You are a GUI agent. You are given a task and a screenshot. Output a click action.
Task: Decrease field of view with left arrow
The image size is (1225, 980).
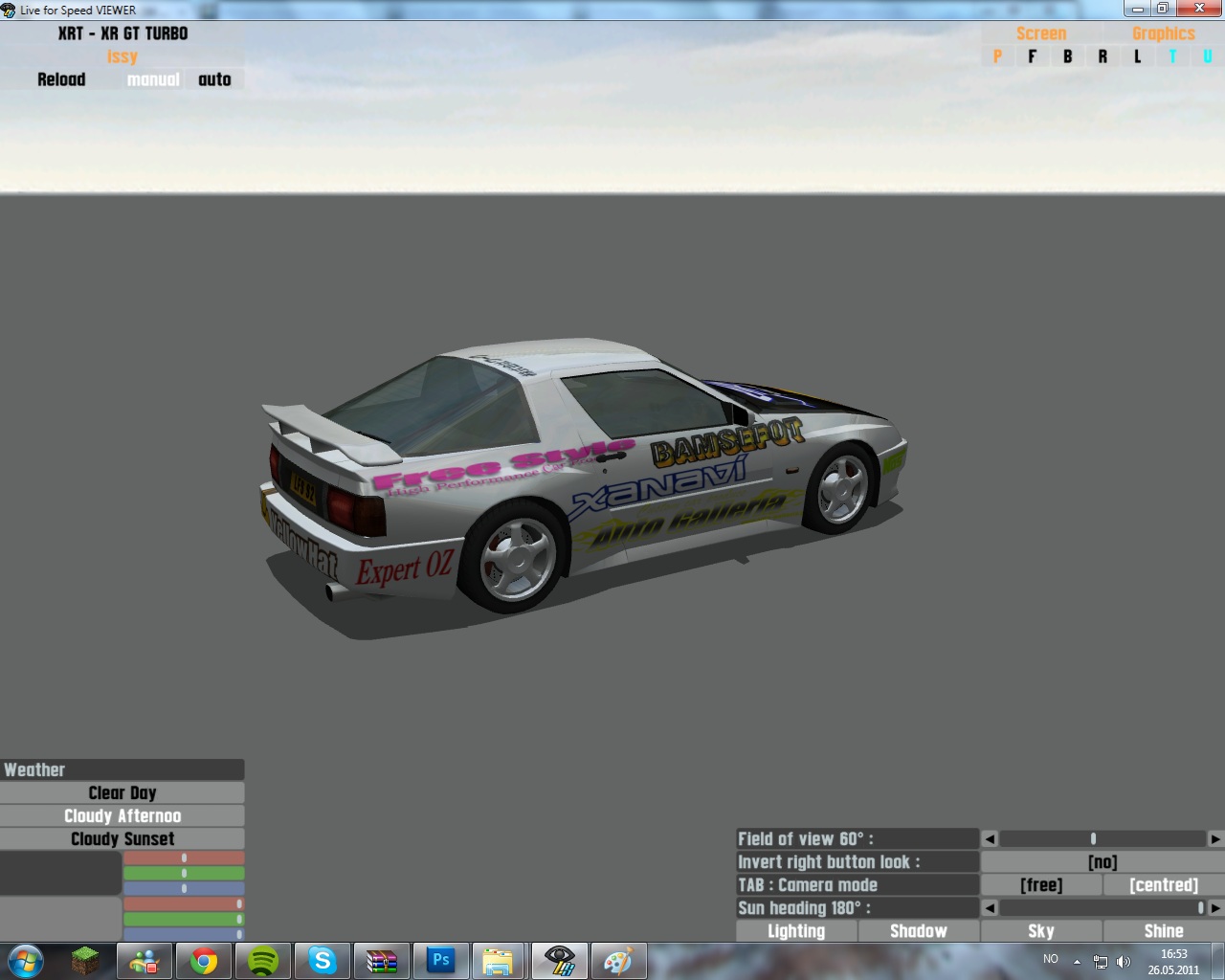point(991,839)
